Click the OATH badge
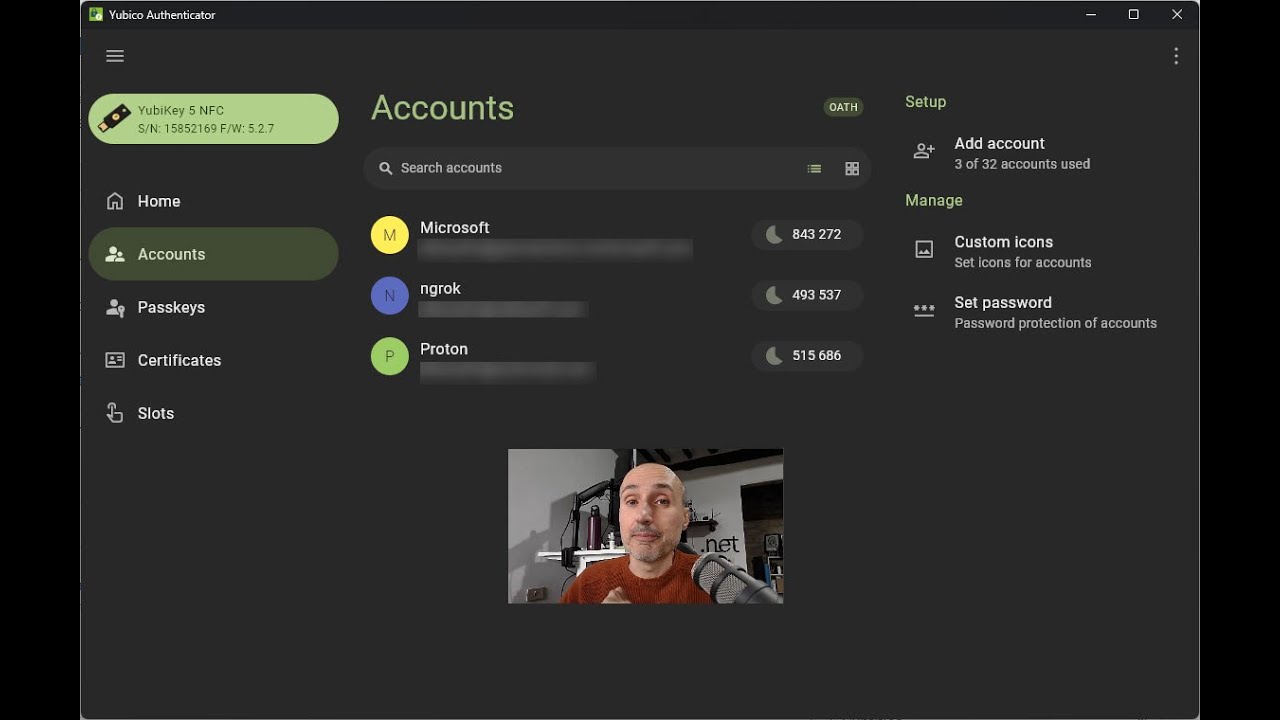This screenshot has height=720, width=1280. click(x=843, y=107)
